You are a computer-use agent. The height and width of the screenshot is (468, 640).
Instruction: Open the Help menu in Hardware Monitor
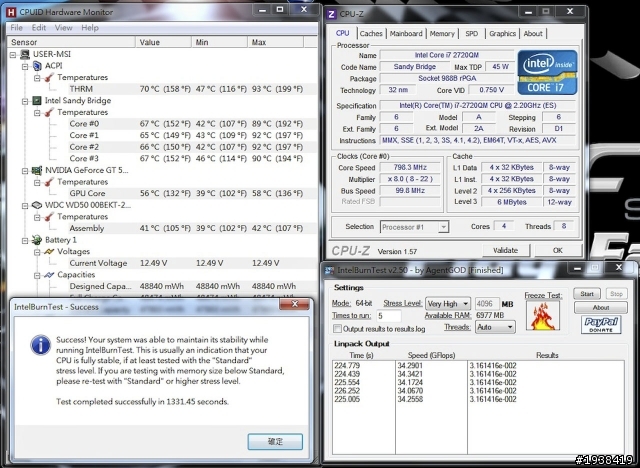click(90, 28)
